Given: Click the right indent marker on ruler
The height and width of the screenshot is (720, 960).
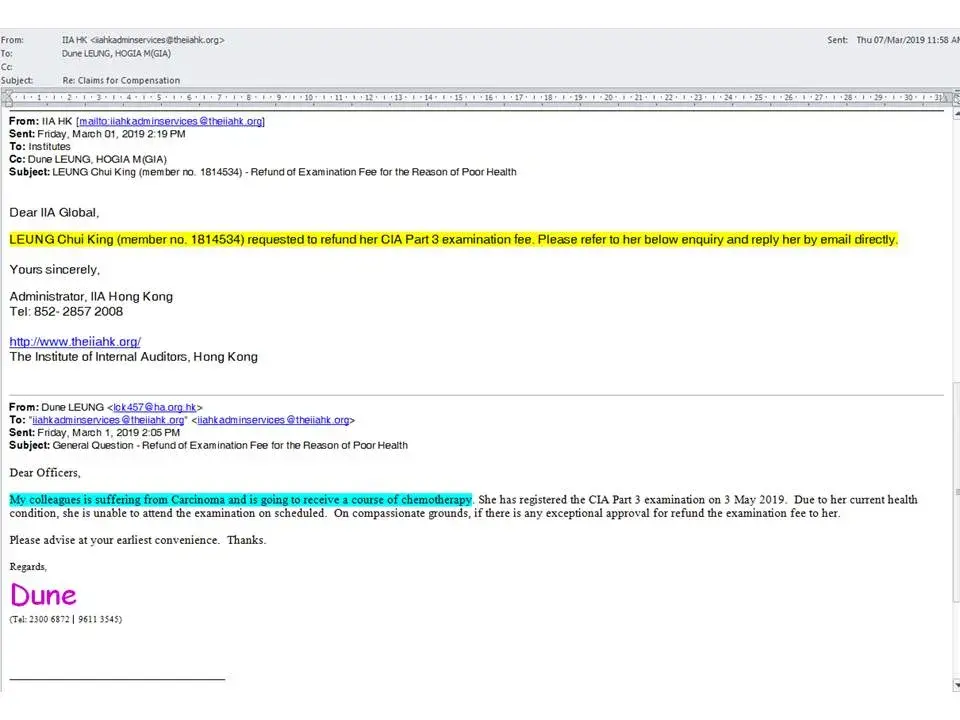Looking at the screenshot, I should coord(940,98).
